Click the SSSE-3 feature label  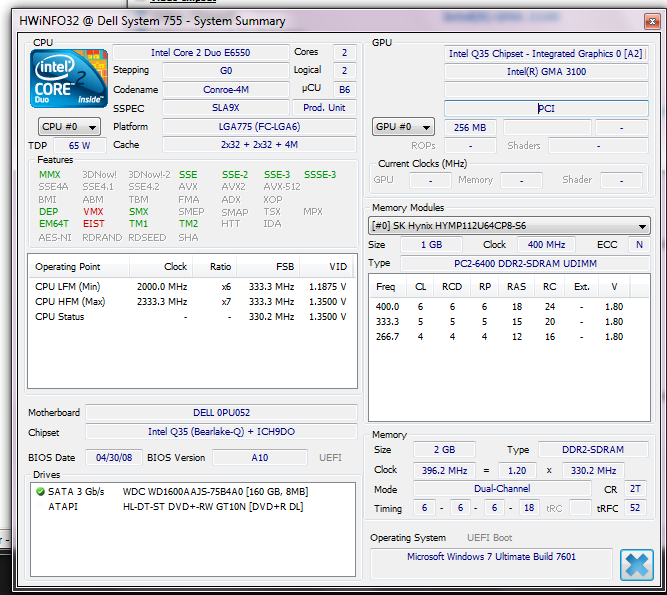(x=320, y=175)
